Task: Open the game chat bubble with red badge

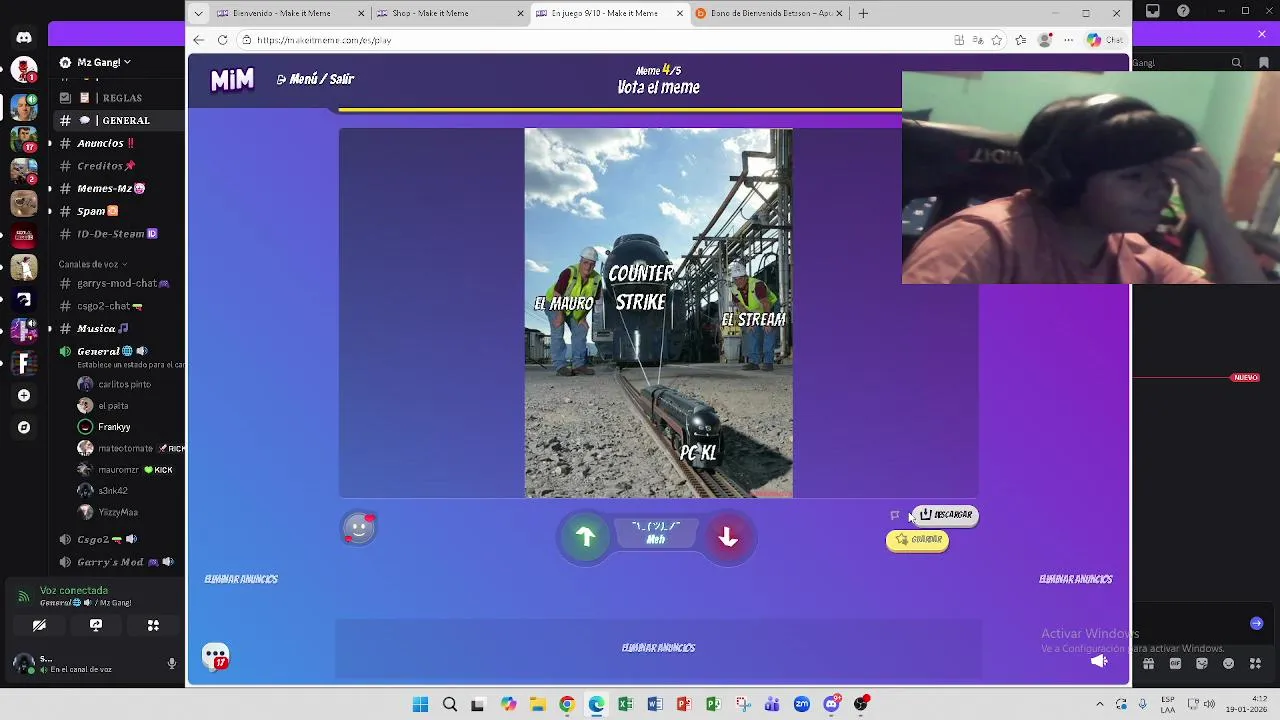Action: (x=216, y=657)
